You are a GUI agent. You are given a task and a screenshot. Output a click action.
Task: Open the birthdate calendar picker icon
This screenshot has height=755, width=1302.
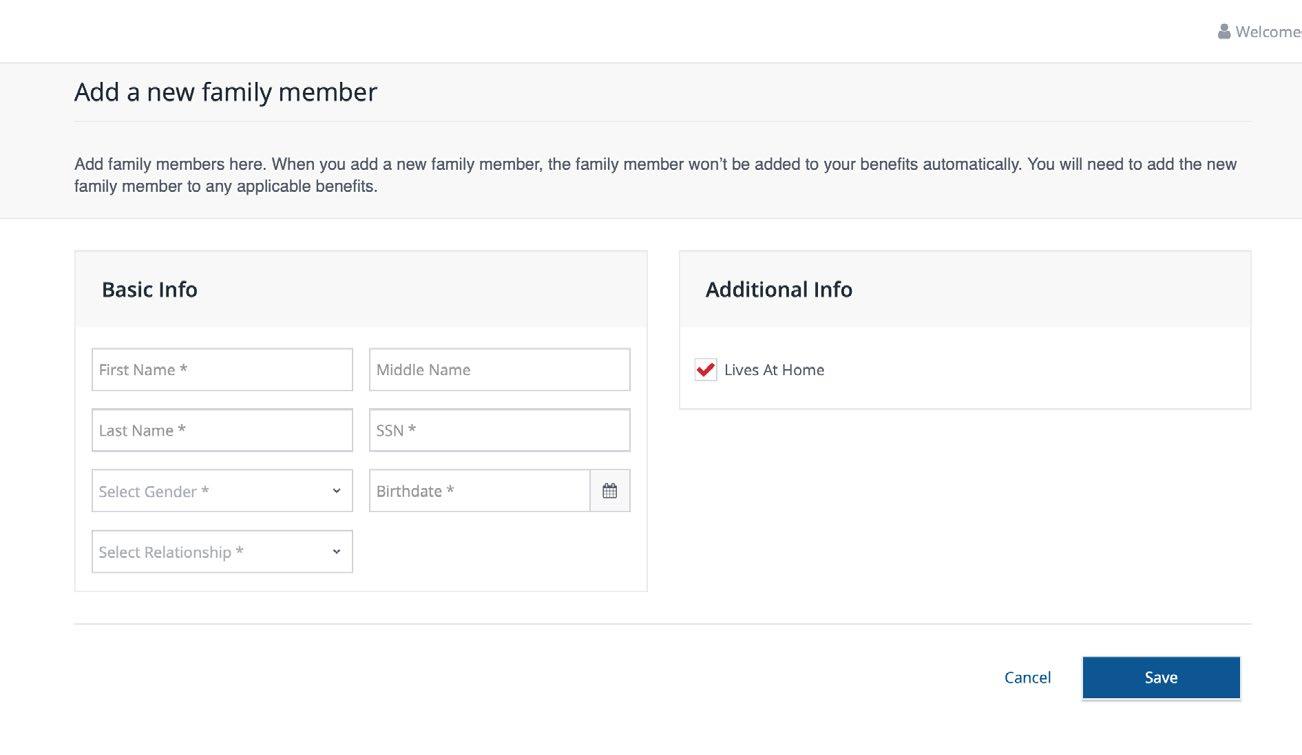(x=610, y=491)
